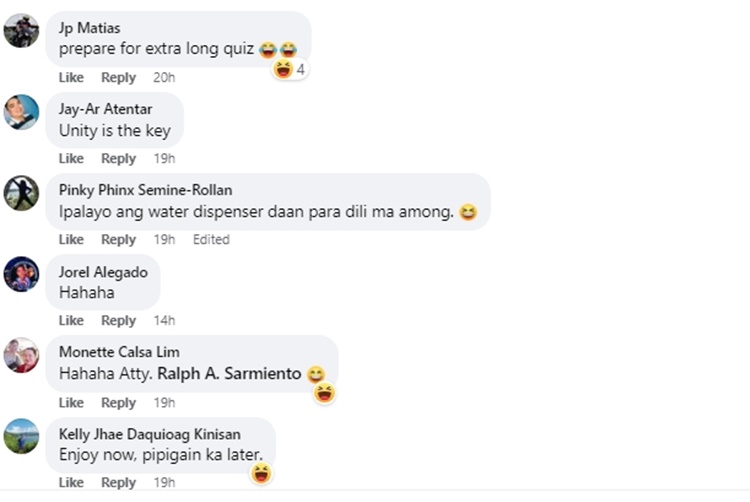Reply to Kelly Jhae Daquioag Kinisan

[118, 483]
